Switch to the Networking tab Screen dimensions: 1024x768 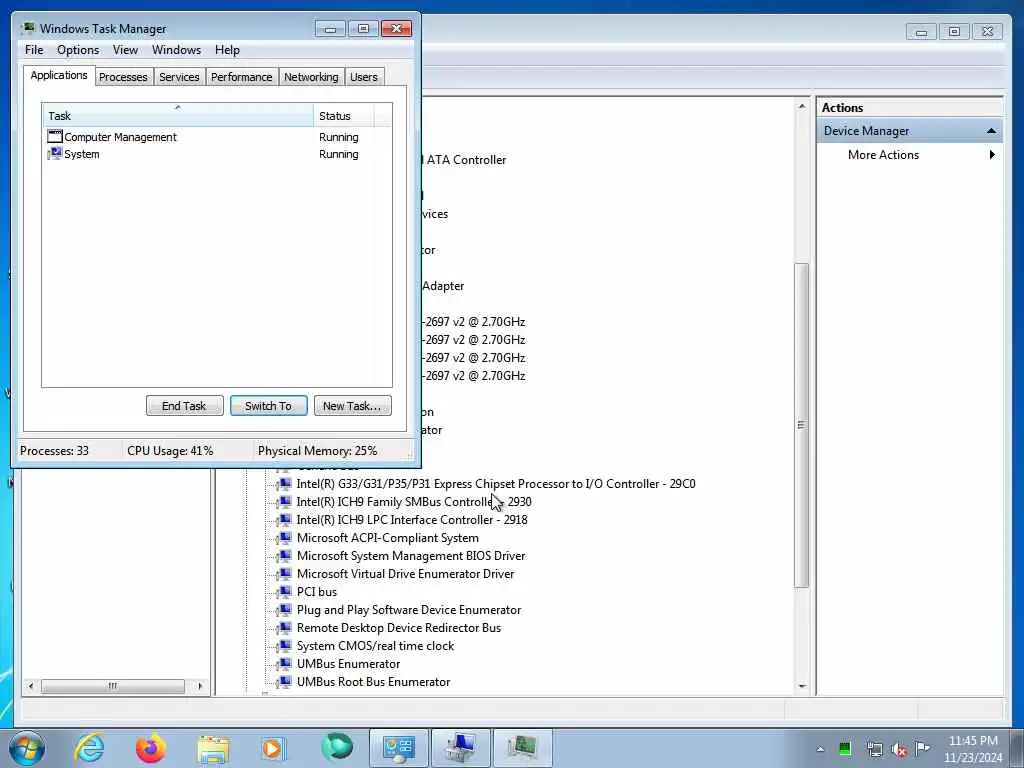click(x=312, y=77)
